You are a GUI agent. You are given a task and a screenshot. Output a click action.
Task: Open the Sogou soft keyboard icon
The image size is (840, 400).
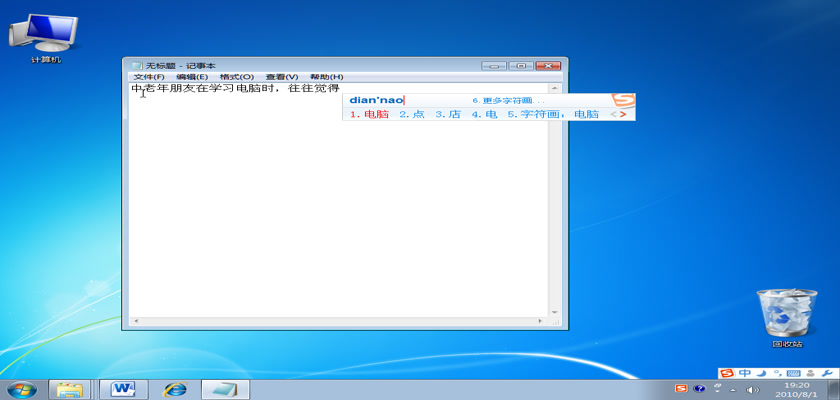click(794, 373)
